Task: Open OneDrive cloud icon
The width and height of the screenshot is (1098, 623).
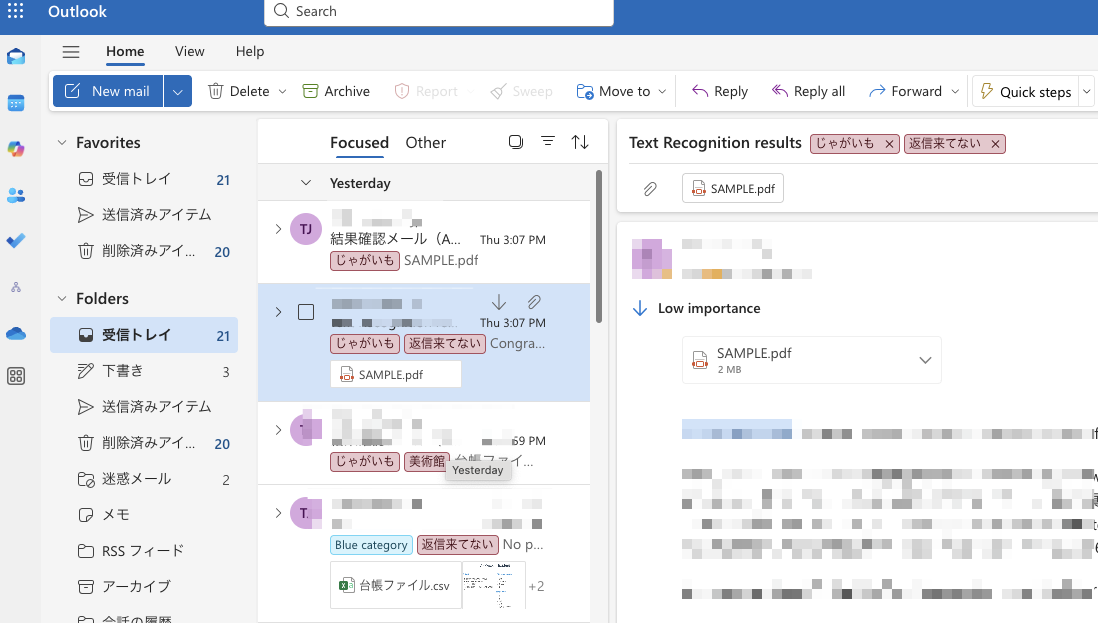Action: click(16, 333)
